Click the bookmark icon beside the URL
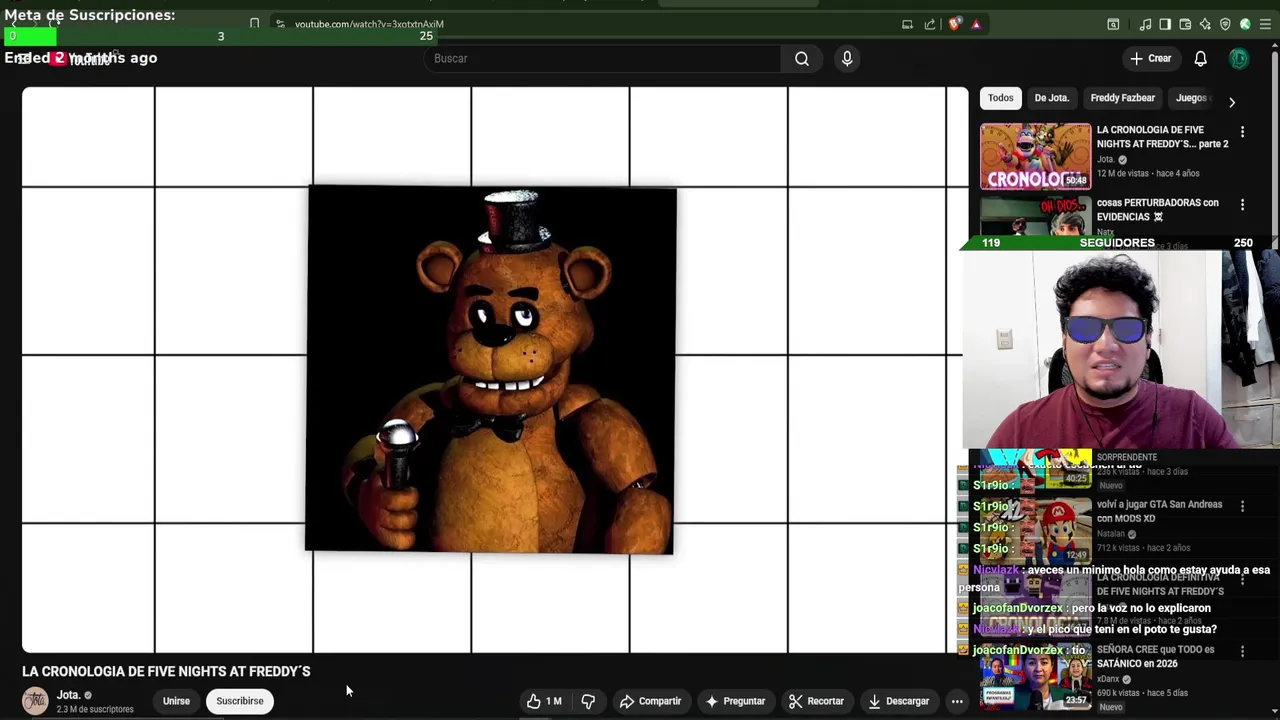1280x720 pixels. [254, 24]
